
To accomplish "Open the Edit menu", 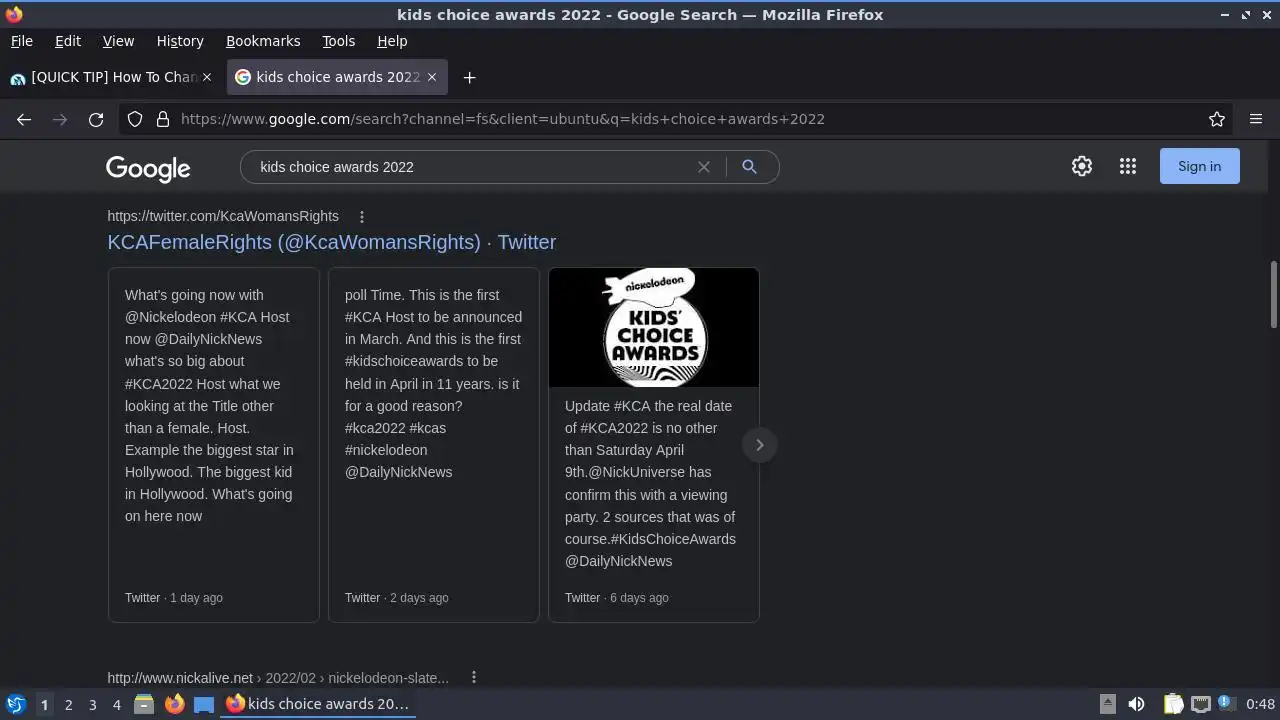I will pyautogui.click(x=68, y=41).
